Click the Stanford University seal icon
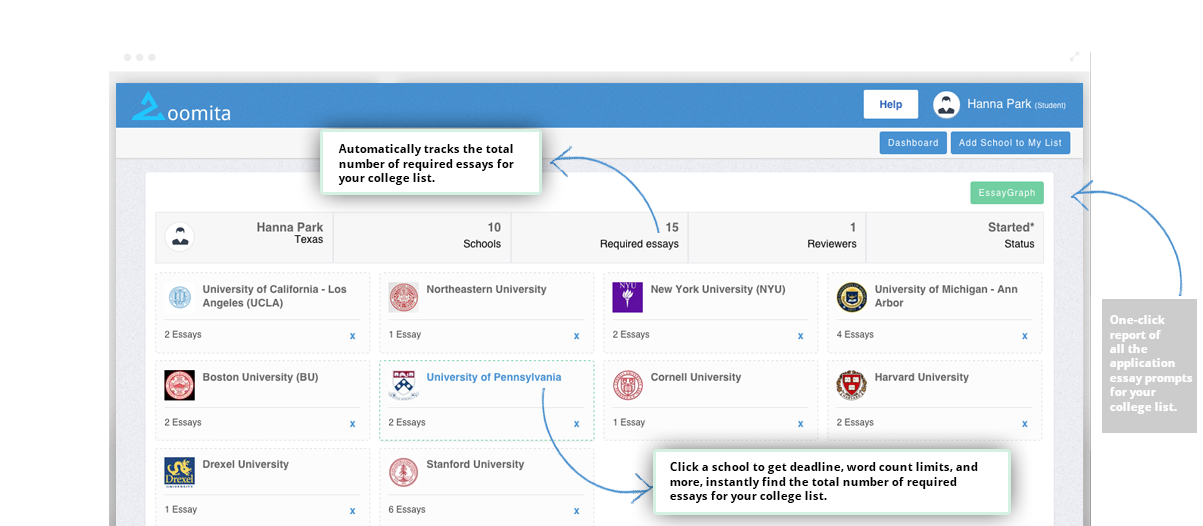1203x526 pixels. tap(403, 472)
